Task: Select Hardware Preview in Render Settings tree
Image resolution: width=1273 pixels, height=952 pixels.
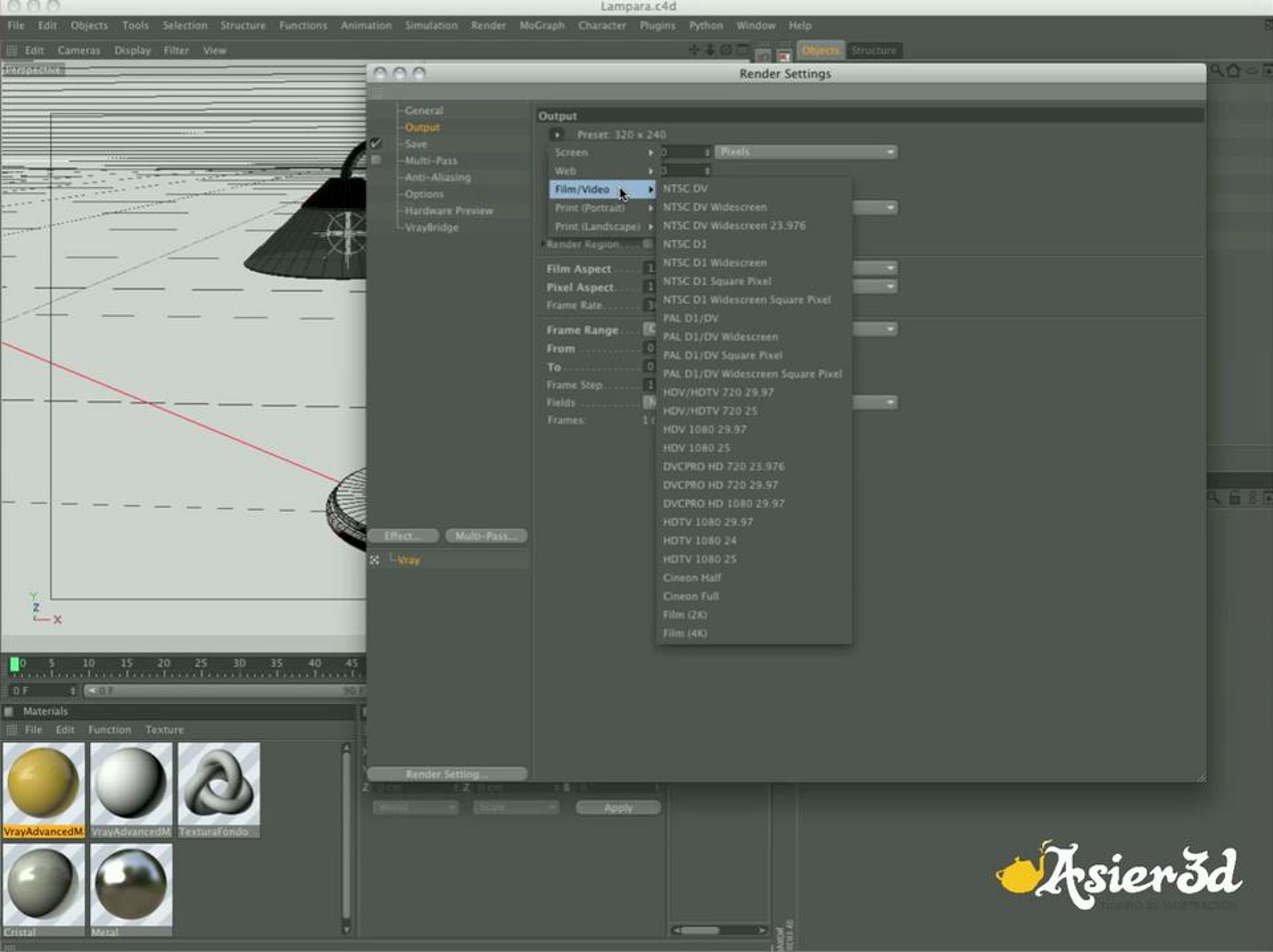Action: click(x=449, y=211)
